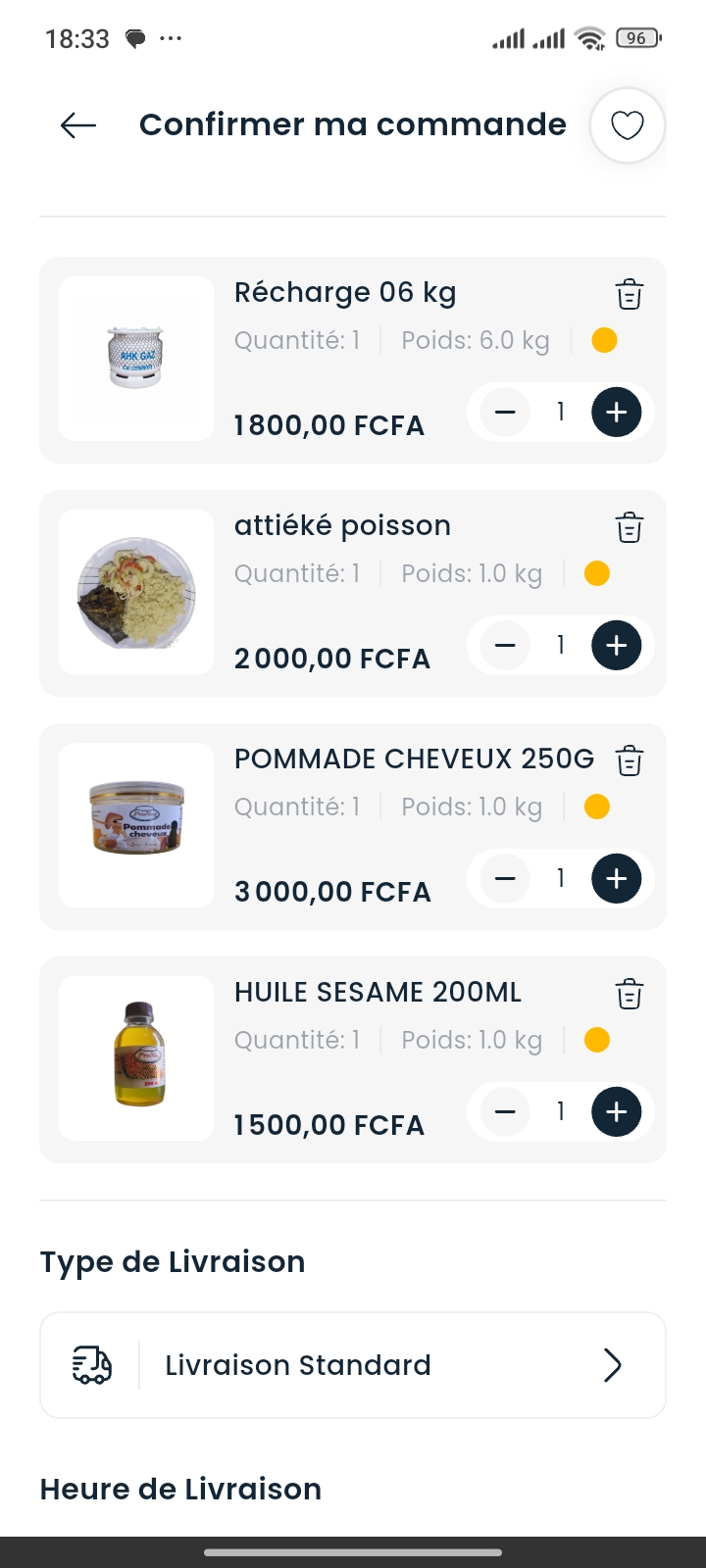Delete Récharge 06 kg from the order

(630, 294)
